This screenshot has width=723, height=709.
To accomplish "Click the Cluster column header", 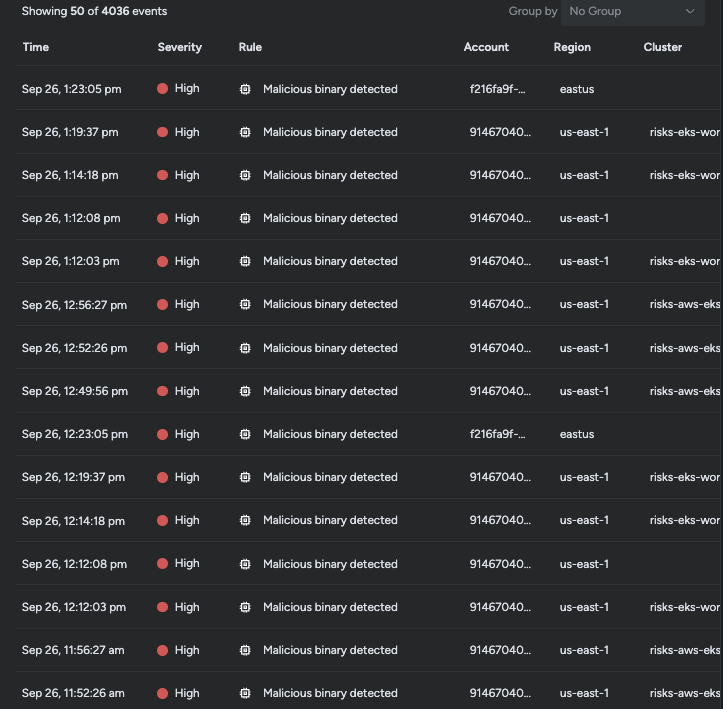I will click(x=663, y=47).
